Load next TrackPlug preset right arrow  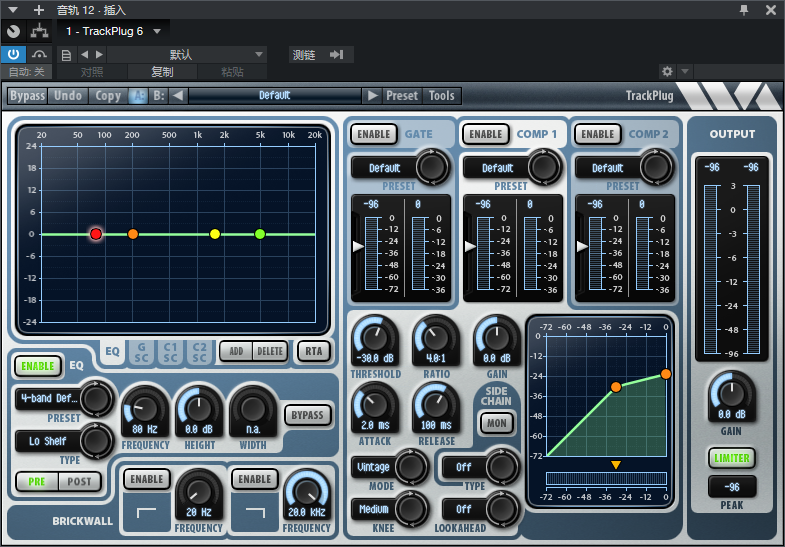(x=371, y=96)
